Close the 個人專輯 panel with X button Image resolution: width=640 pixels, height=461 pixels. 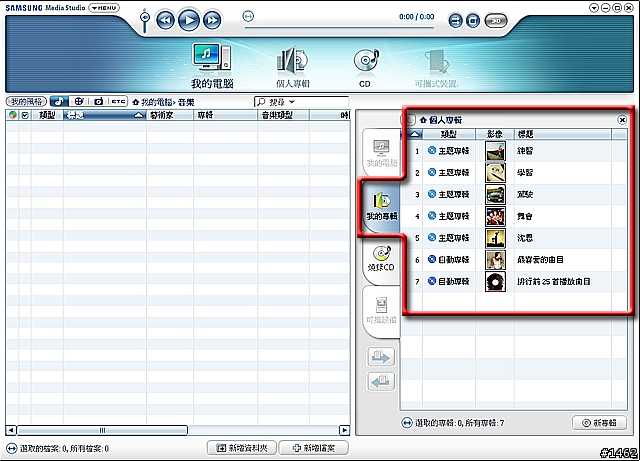622,120
